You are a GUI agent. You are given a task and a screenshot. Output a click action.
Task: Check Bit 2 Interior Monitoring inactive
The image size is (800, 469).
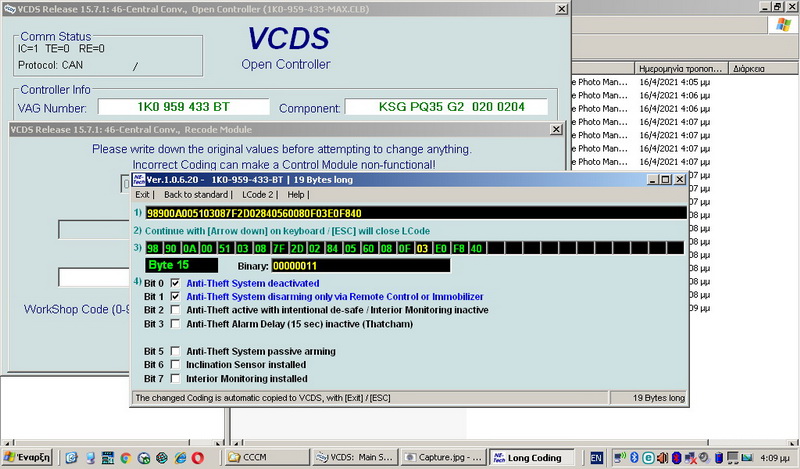coord(175,310)
